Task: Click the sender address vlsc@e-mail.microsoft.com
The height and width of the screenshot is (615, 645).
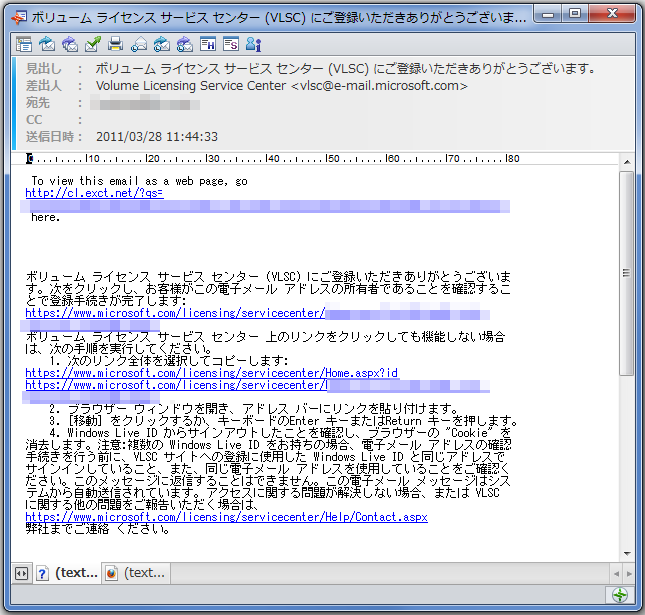Action: tap(379, 86)
